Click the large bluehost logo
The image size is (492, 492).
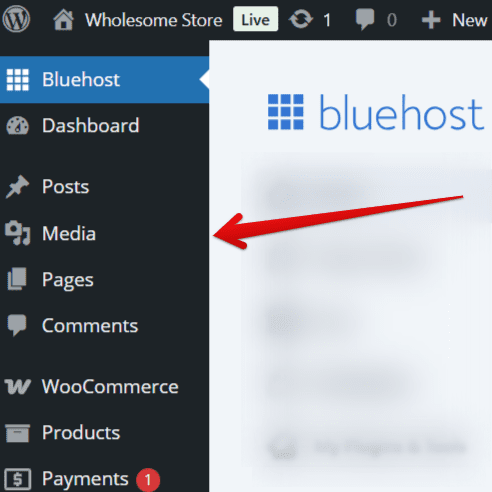pyautogui.click(x=376, y=111)
